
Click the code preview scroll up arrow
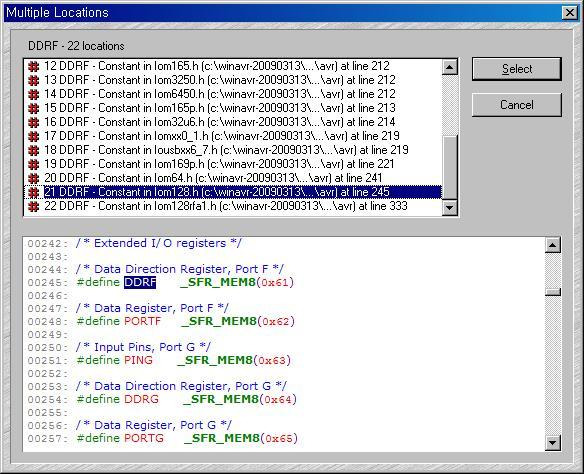pos(553,245)
